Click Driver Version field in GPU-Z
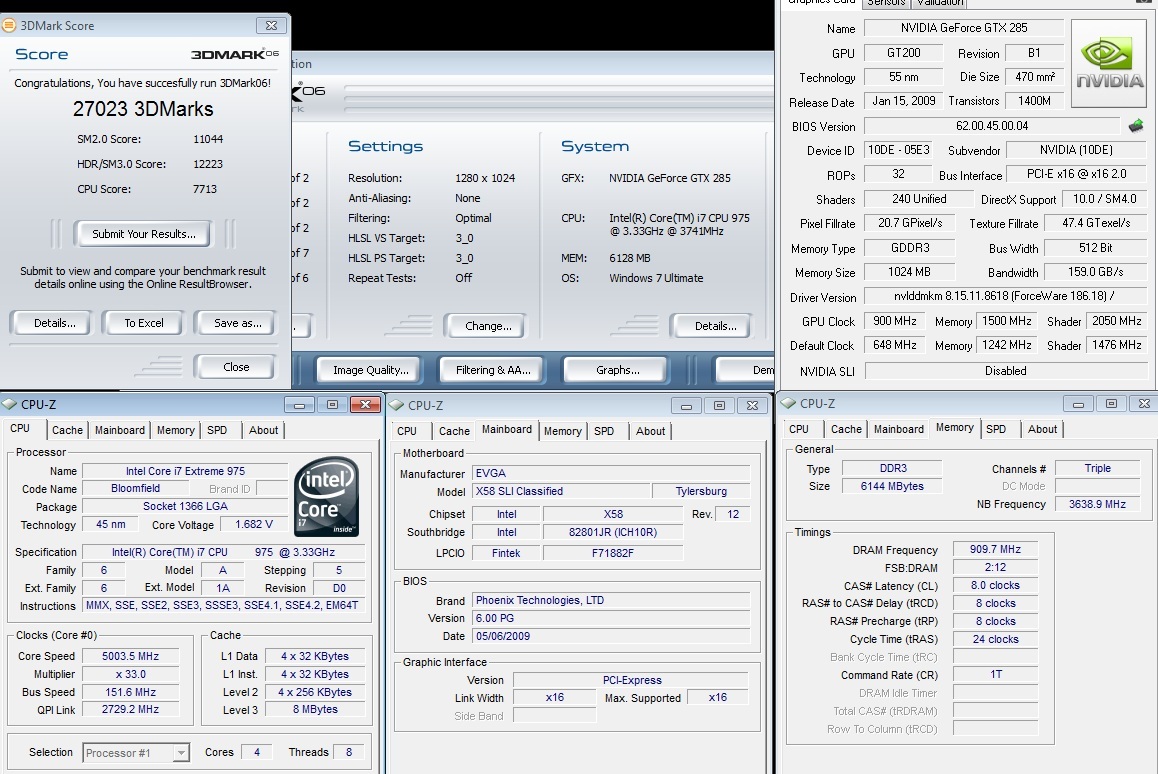 [x=1004, y=296]
